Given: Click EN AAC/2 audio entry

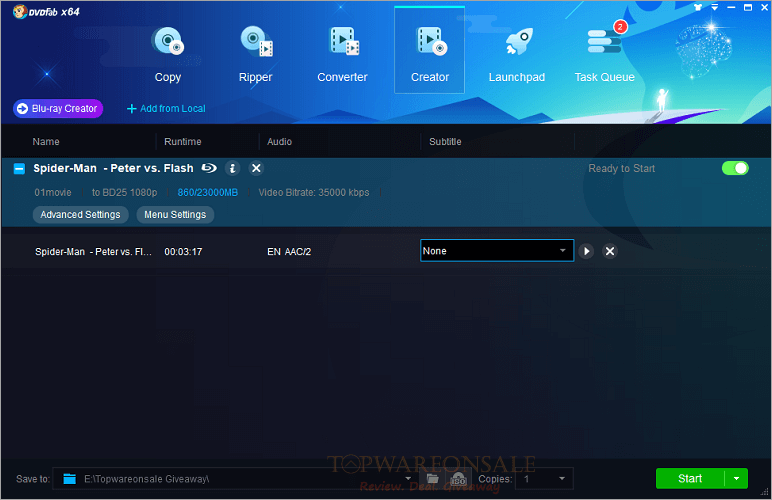Looking at the screenshot, I should tap(289, 252).
